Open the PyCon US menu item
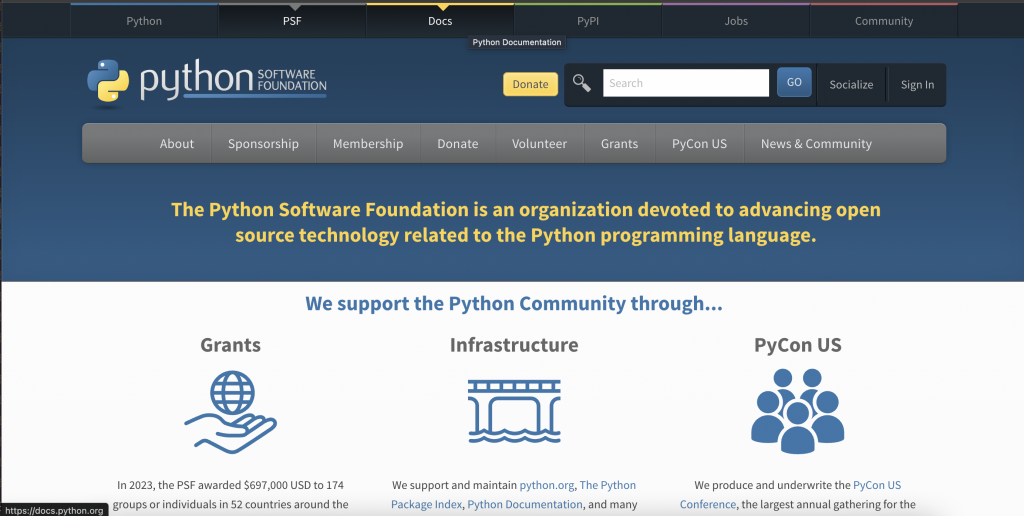 tap(699, 144)
